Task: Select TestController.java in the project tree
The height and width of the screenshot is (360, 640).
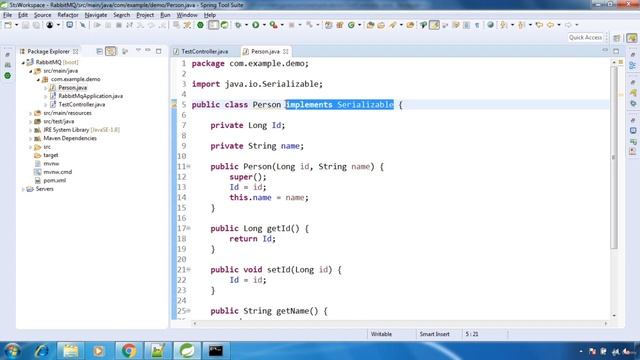Action: coord(82,104)
